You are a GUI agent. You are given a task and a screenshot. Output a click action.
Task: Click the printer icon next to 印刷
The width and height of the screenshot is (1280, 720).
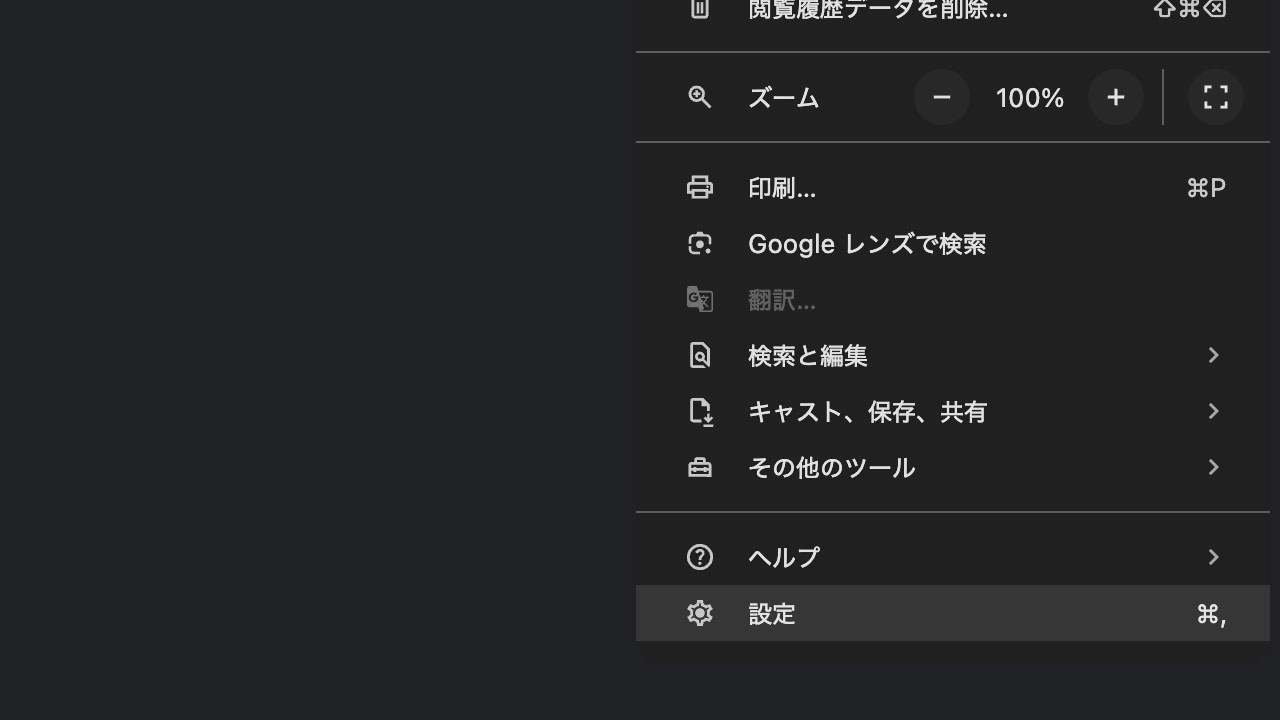pyautogui.click(x=700, y=188)
